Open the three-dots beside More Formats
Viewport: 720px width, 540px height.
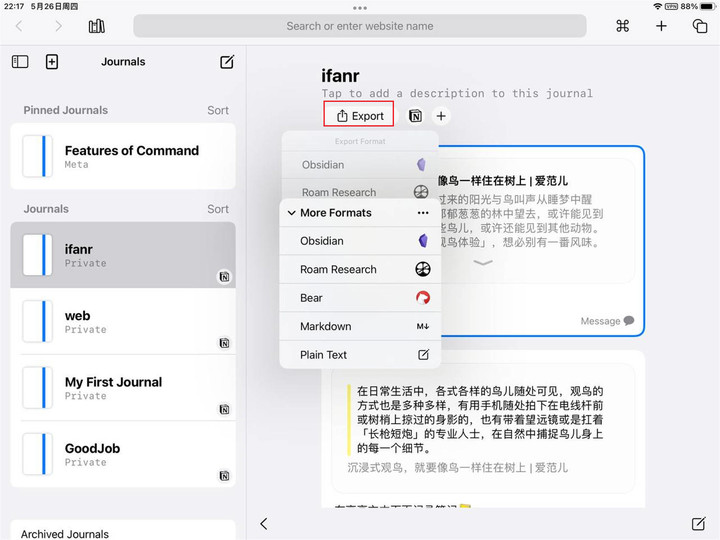[423, 213]
